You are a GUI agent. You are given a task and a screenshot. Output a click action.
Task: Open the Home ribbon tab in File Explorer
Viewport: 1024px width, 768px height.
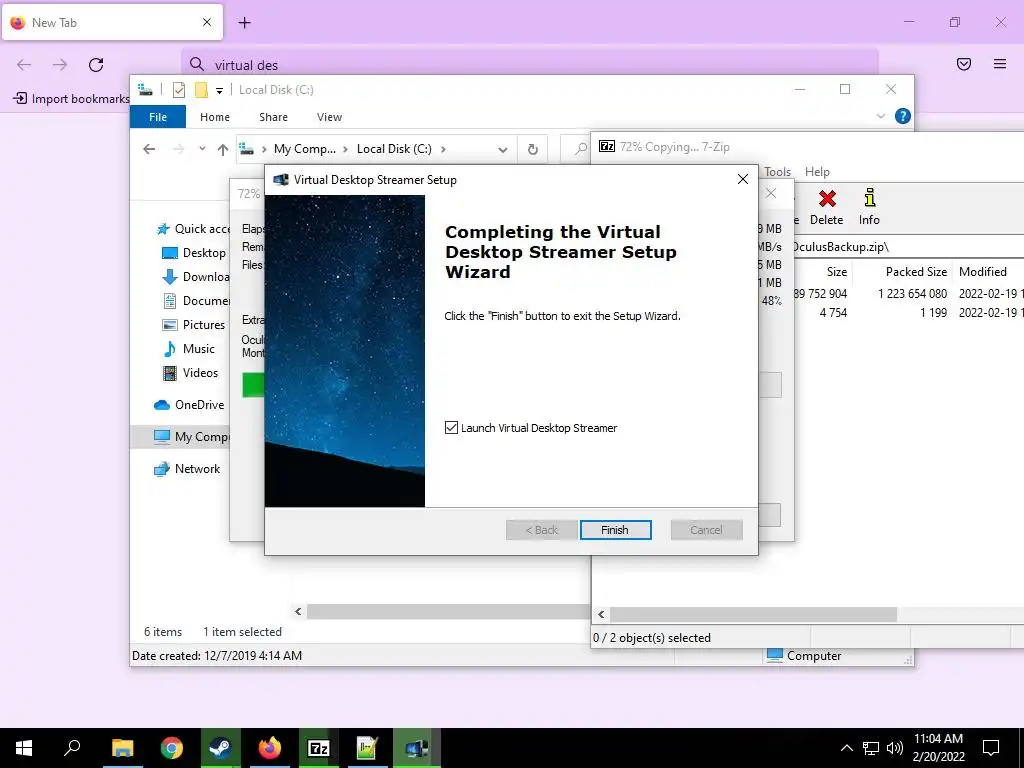(215, 117)
